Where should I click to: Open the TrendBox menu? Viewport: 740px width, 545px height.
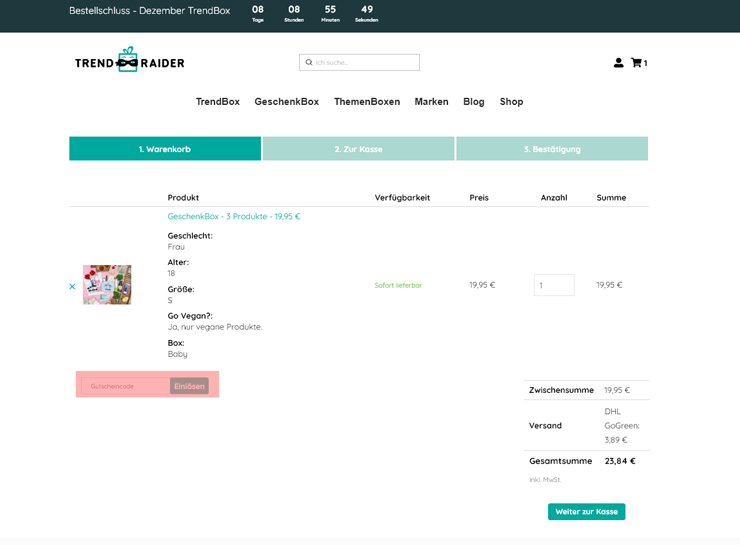(218, 101)
